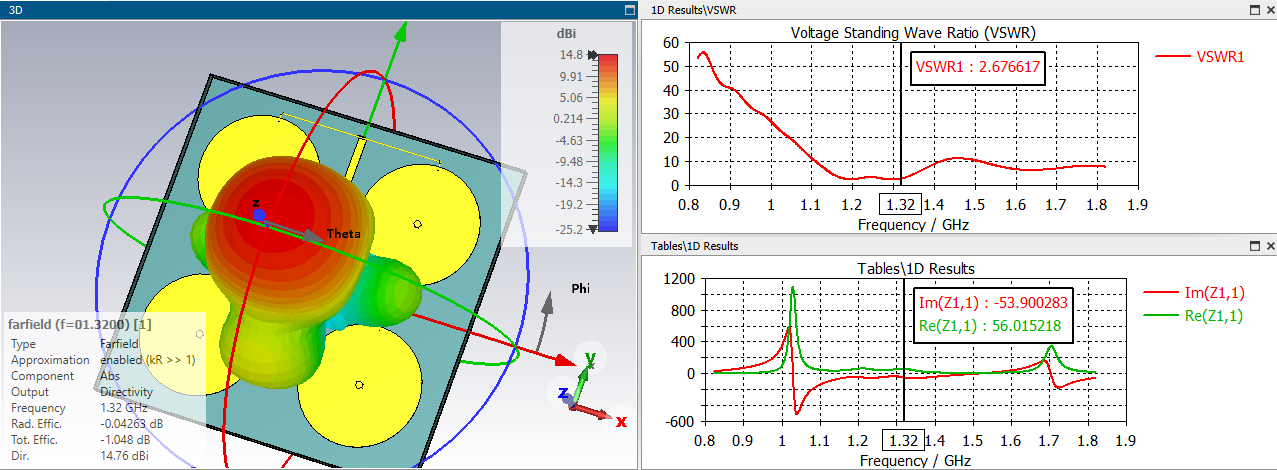
Task: Click the Im(Z1,1) legend entry
Action: 1194,293
